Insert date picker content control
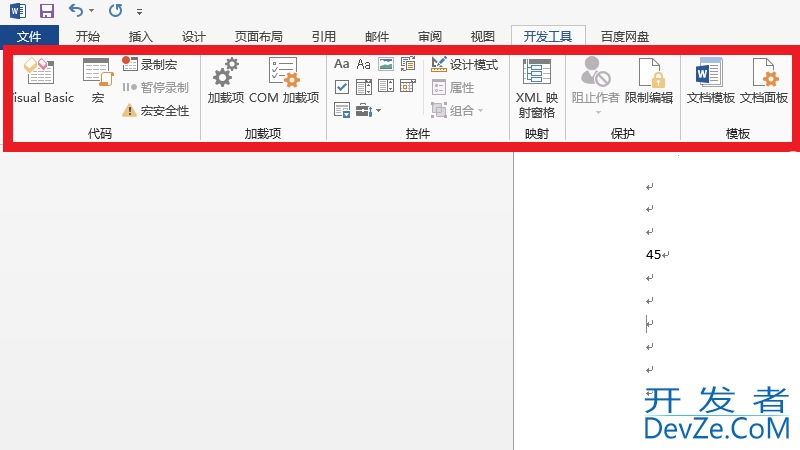This screenshot has width=800, height=450. coord(408,86)
